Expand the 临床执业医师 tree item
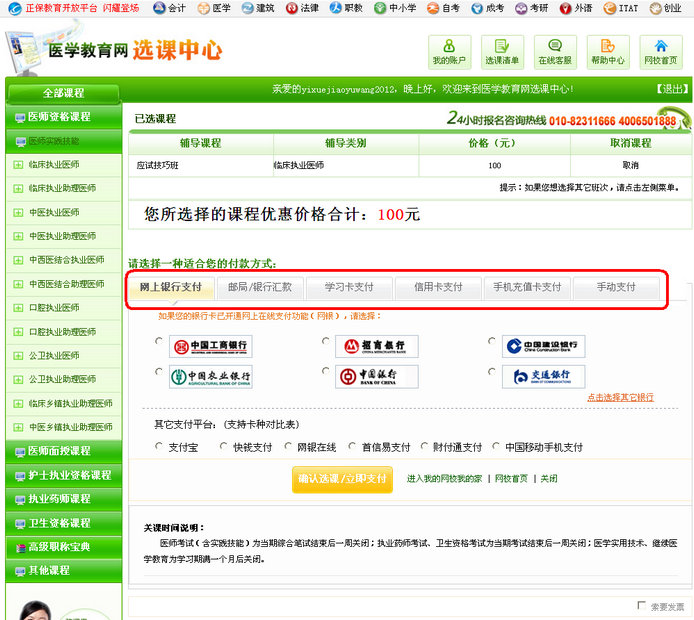694x620 pixels. (x=18, y=164)
